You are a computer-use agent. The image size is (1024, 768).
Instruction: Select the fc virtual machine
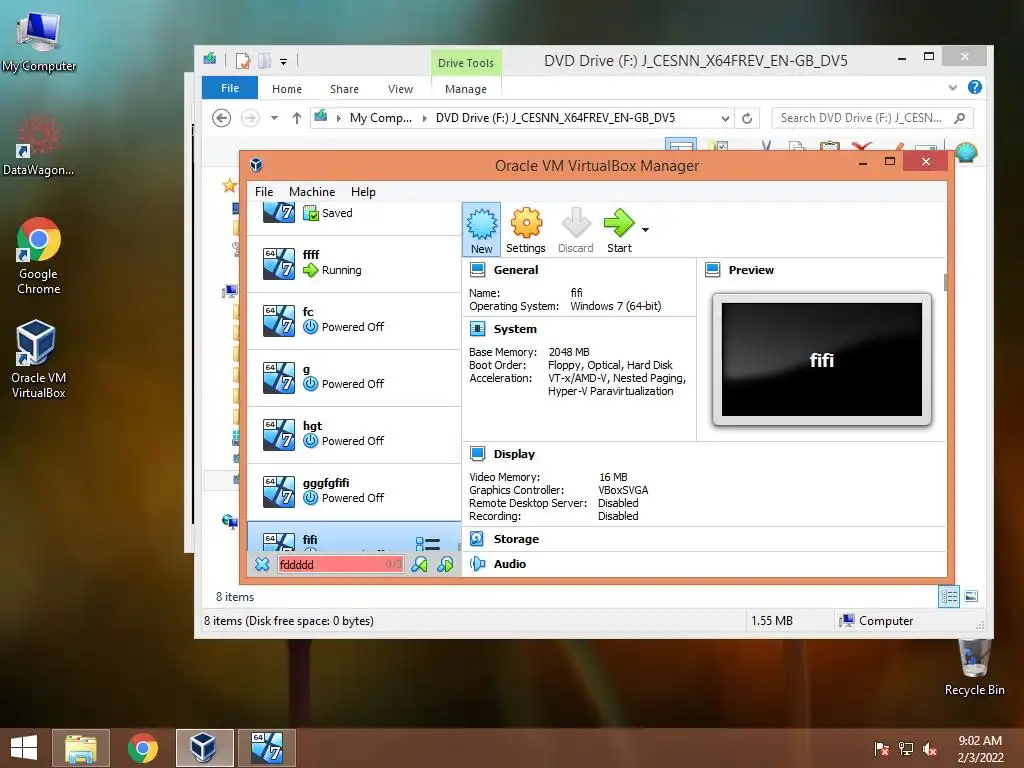point(353,321)
